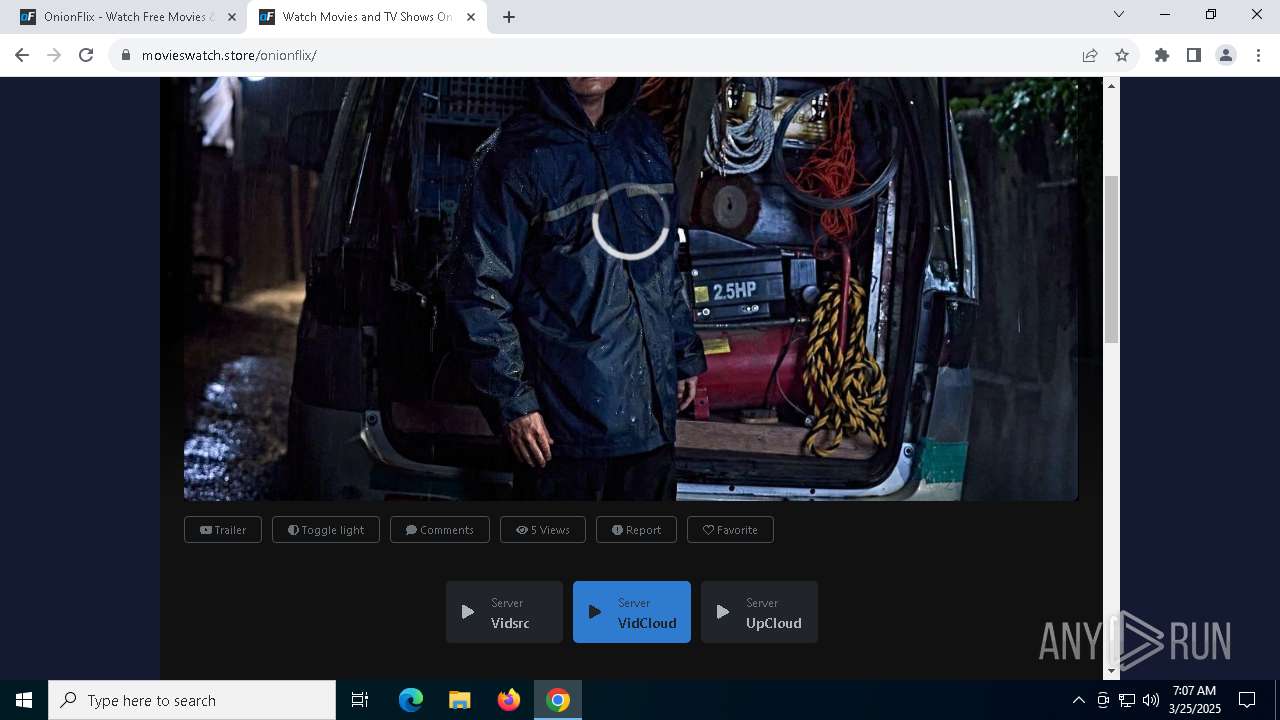This screenshot has width=1280, height=720.
Task: Open Task View on taskbar
Action: click(360, 700)
